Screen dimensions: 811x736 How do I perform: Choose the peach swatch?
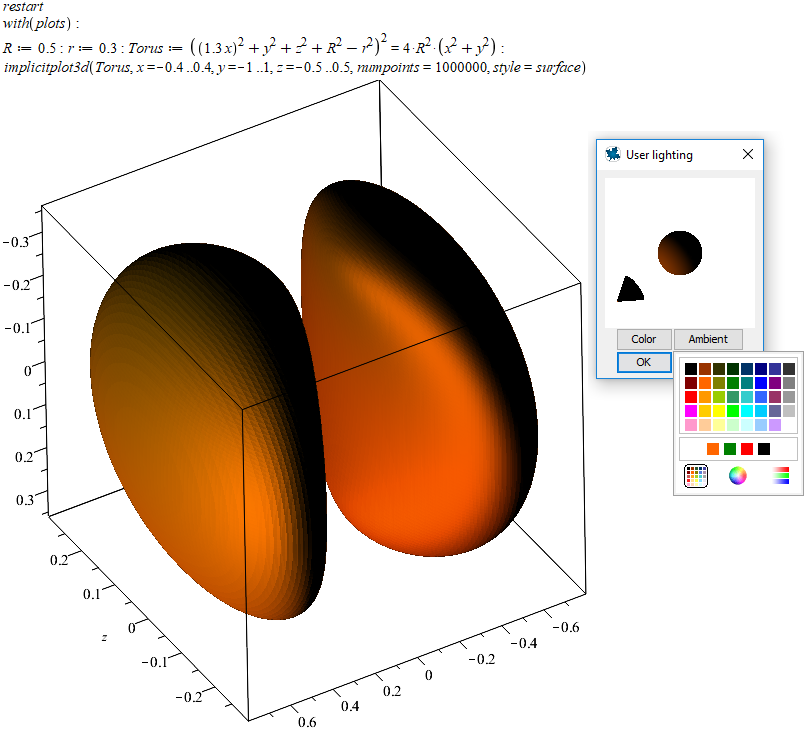coord(705,425)
